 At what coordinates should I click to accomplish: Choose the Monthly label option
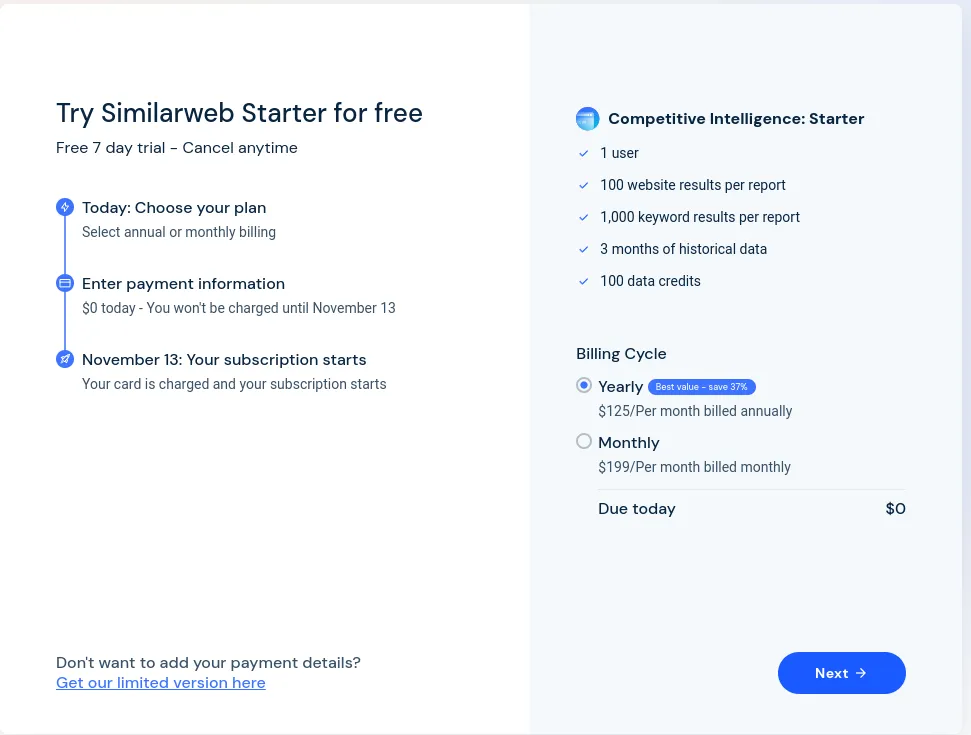point(629,443)
